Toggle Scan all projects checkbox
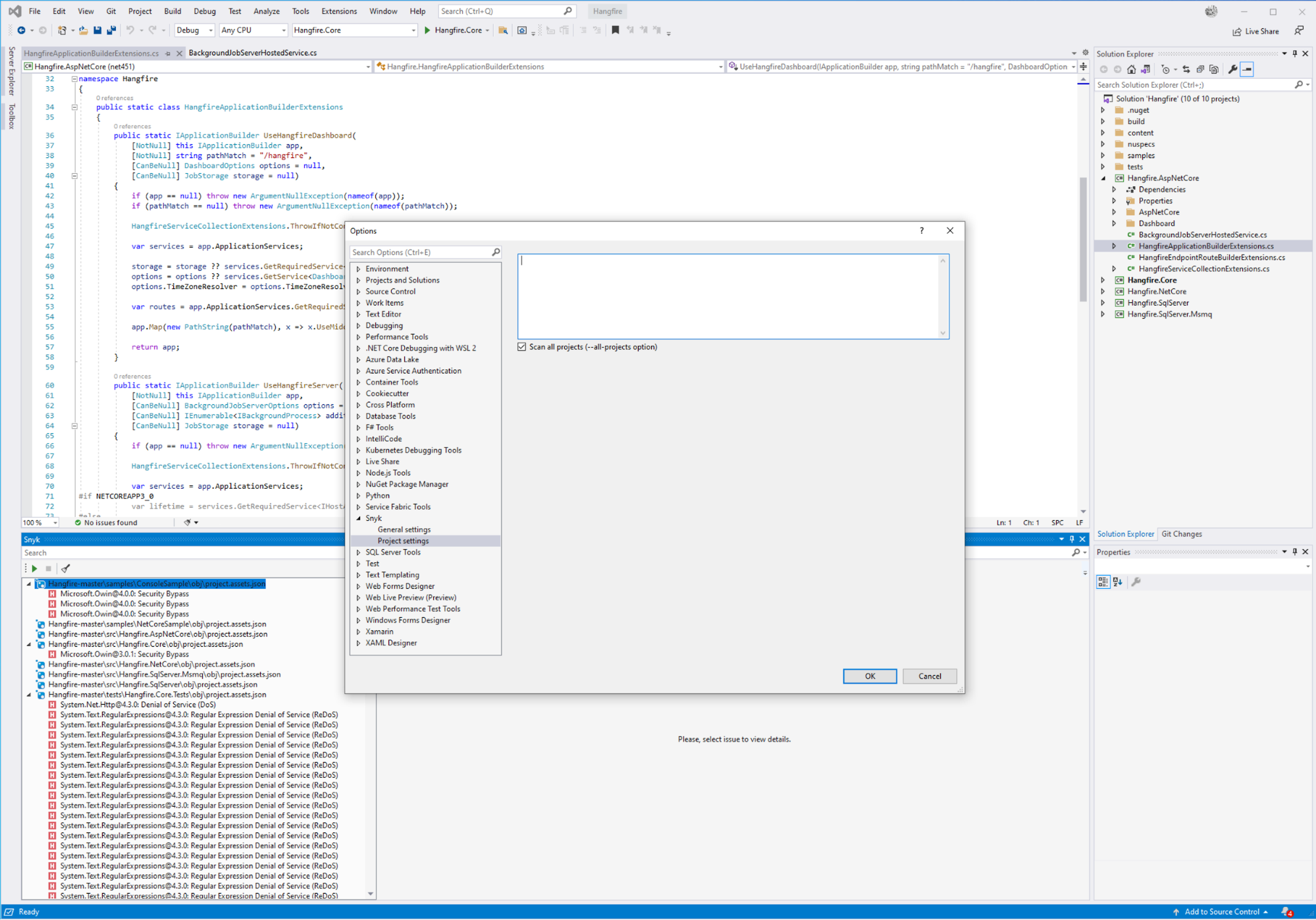The width and height of the screenshot is (1316, 920). point(522,347)
